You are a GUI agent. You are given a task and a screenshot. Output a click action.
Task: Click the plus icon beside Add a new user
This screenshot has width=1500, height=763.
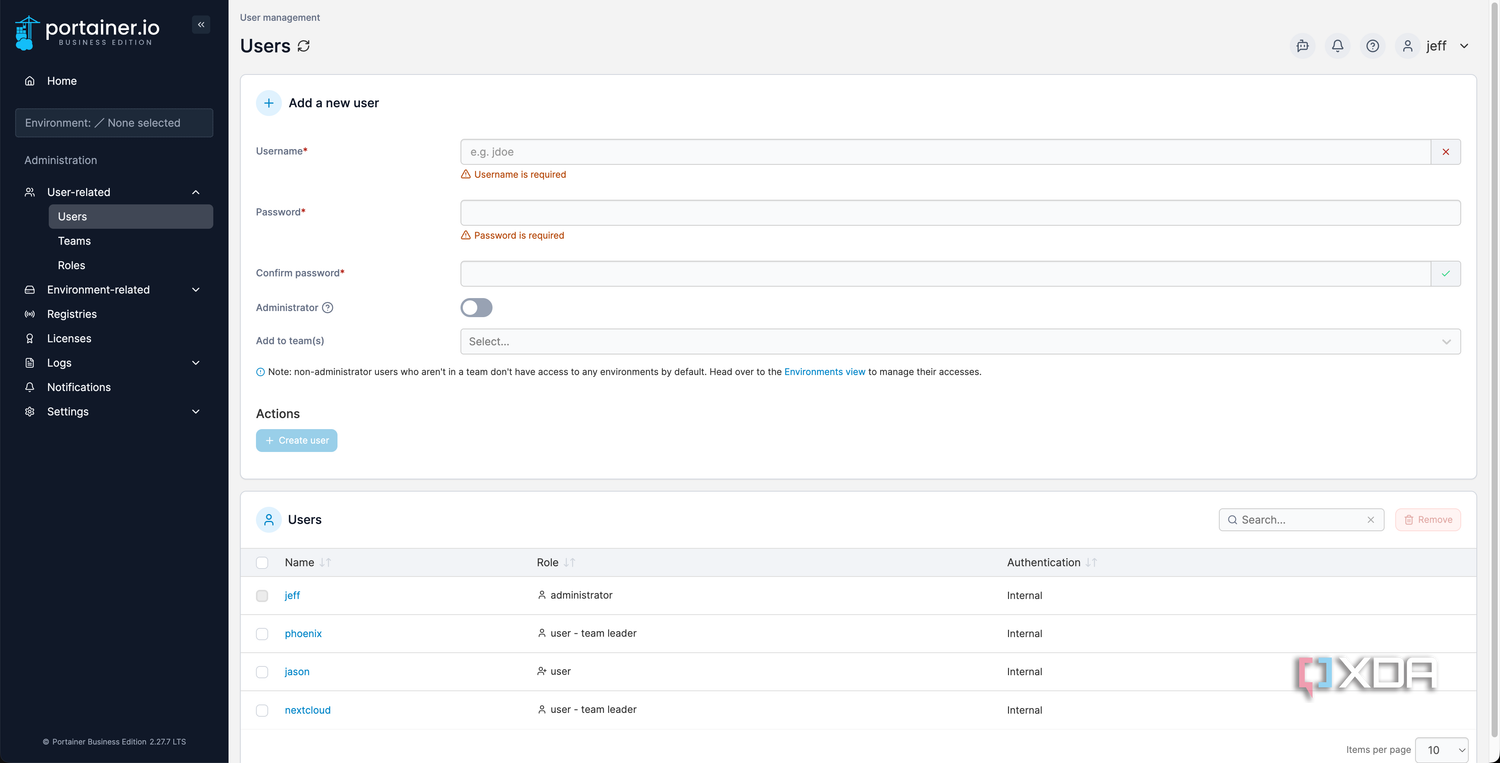269,103
